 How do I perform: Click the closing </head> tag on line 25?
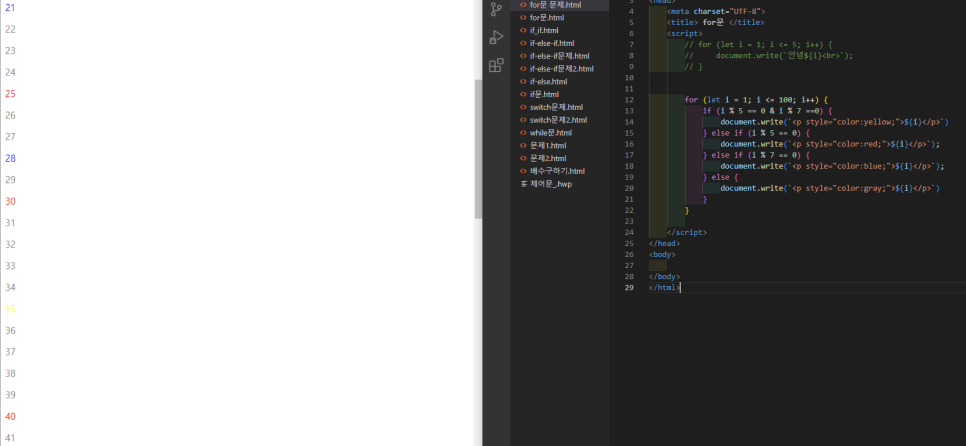(x=664, y=243)
